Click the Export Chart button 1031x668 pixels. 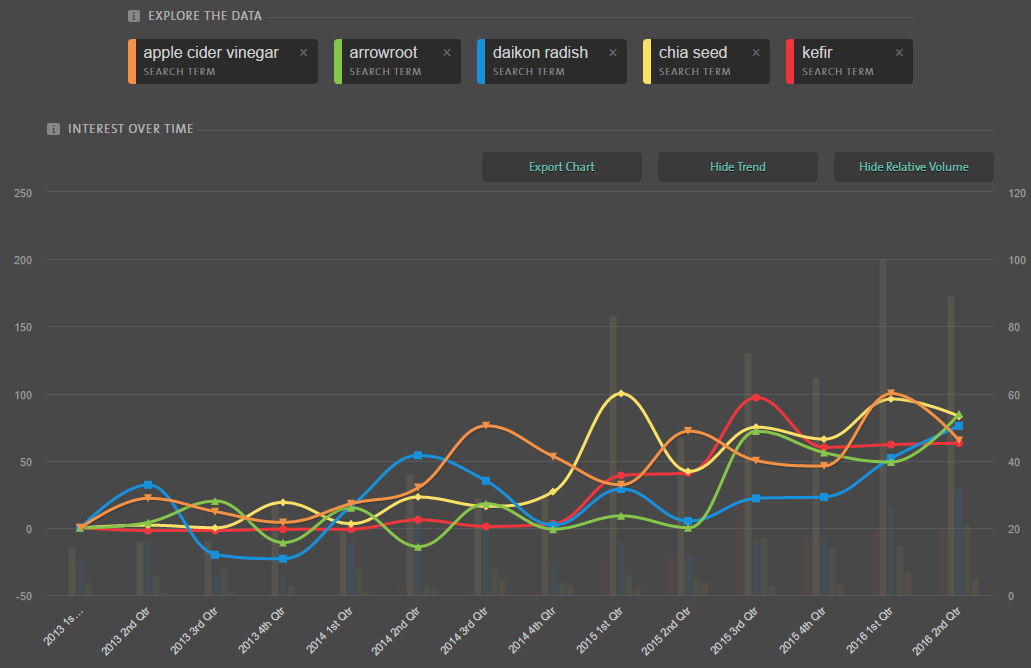pos(561,167)
